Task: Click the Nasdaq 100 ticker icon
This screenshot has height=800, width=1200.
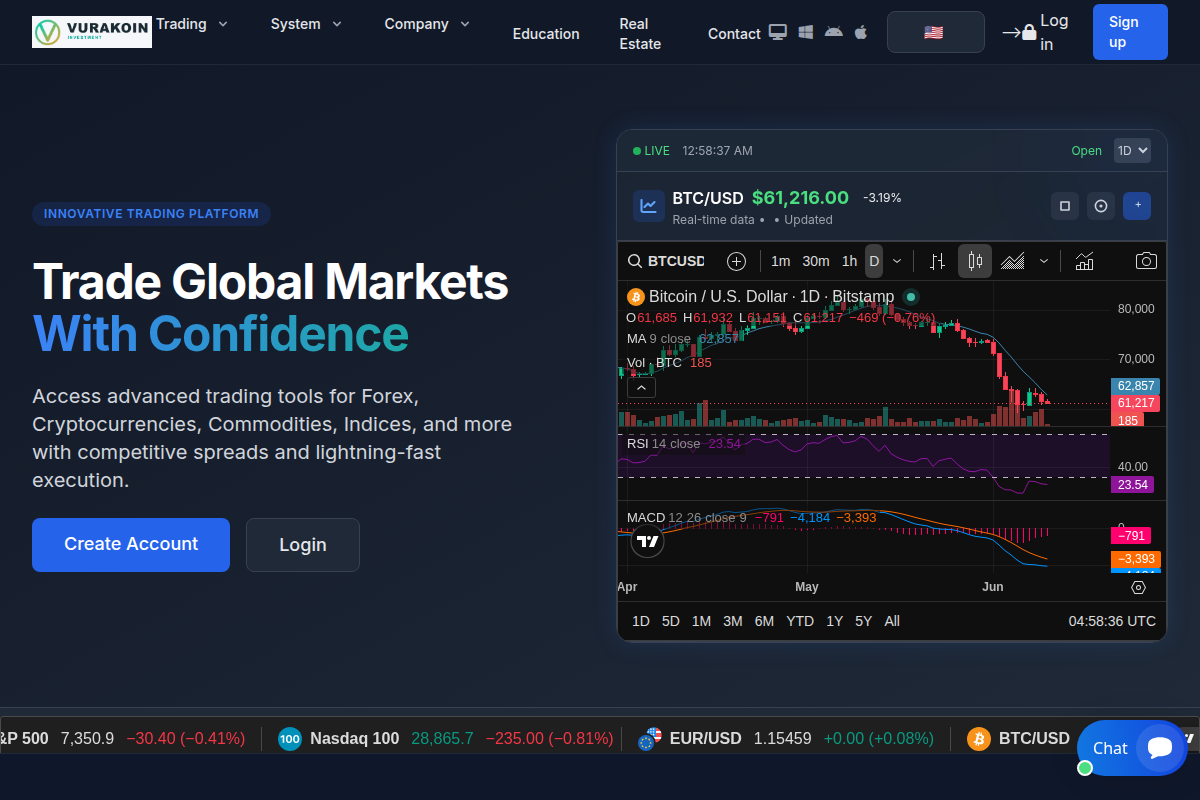Action: pyautogui.click(x=290, y=739)
